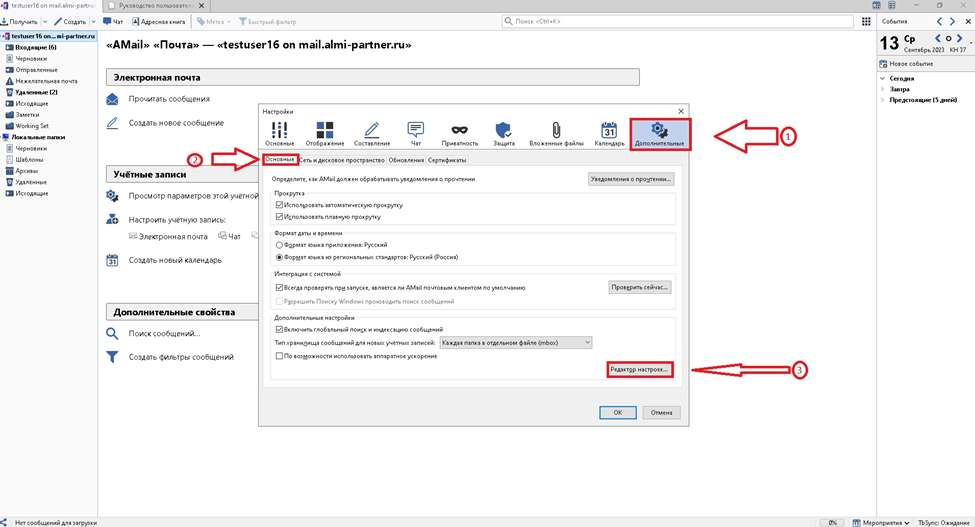Image resolution: width=975 pixels, height=527 pixels.
Task: Toggle Использовать автоматическую прокрутку checkbox
Action: coord(279,204)
